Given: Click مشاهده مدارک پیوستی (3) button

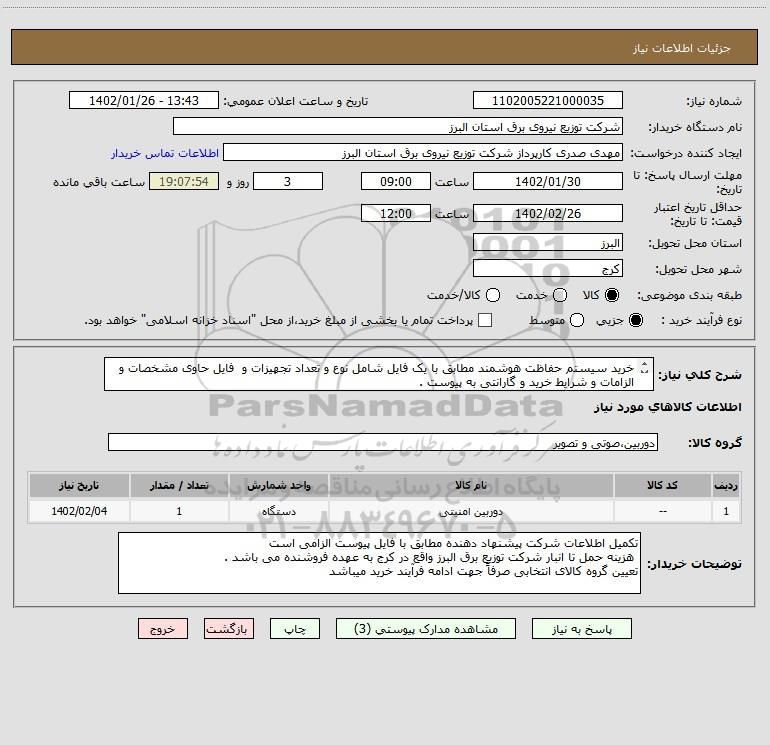Looking at the screenshot, I should coord(426,629).
